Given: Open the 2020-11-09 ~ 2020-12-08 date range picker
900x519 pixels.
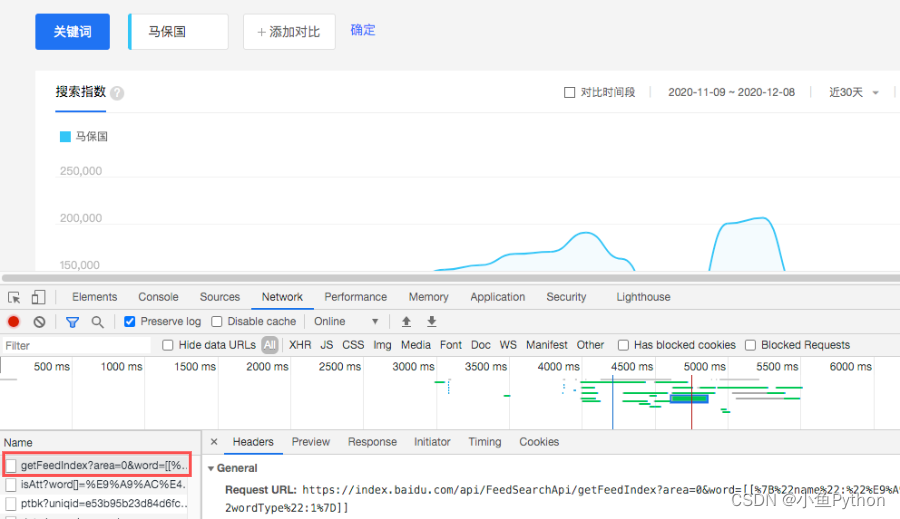Looking at the screenshot, I should coord(731,92).
